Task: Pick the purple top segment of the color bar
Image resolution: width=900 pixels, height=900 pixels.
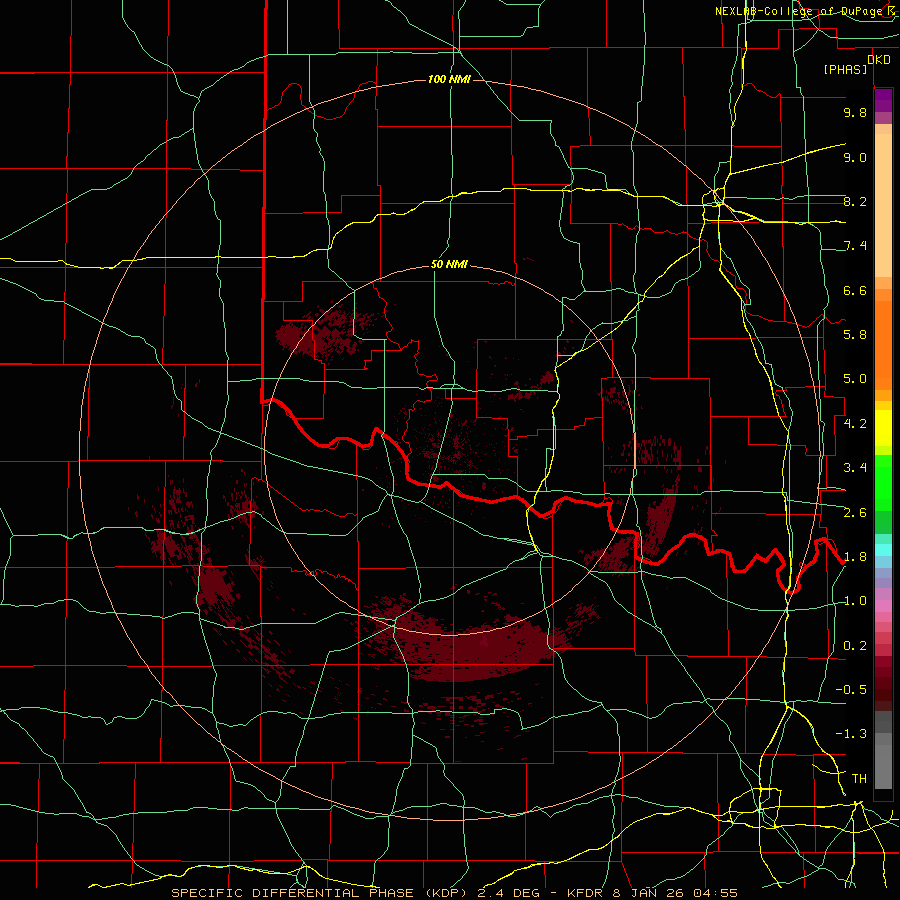Action: [x=883, y=100]
